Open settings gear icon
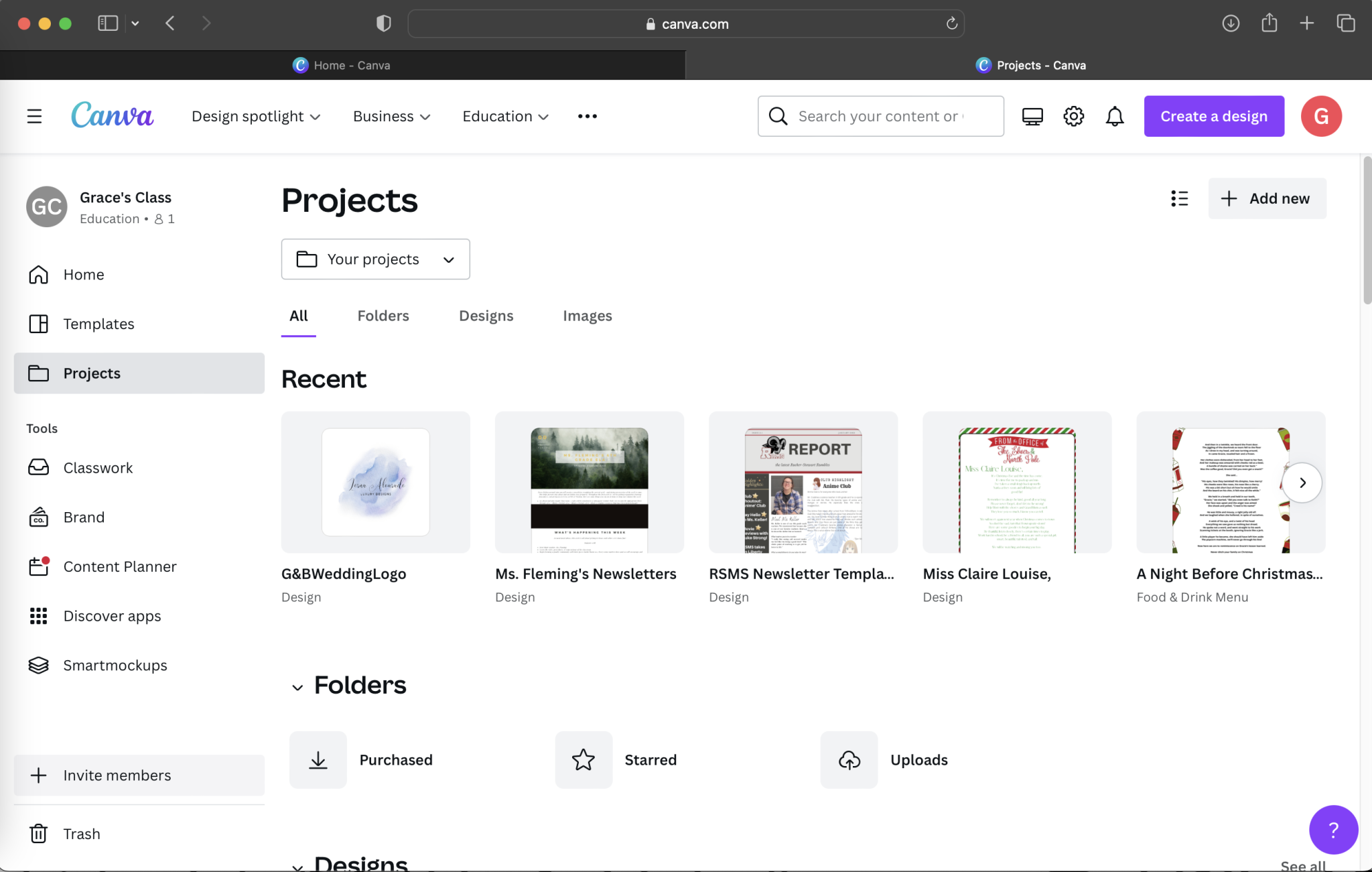The width and height of the screenshot is (1372, 872). tap(1073, 116)
